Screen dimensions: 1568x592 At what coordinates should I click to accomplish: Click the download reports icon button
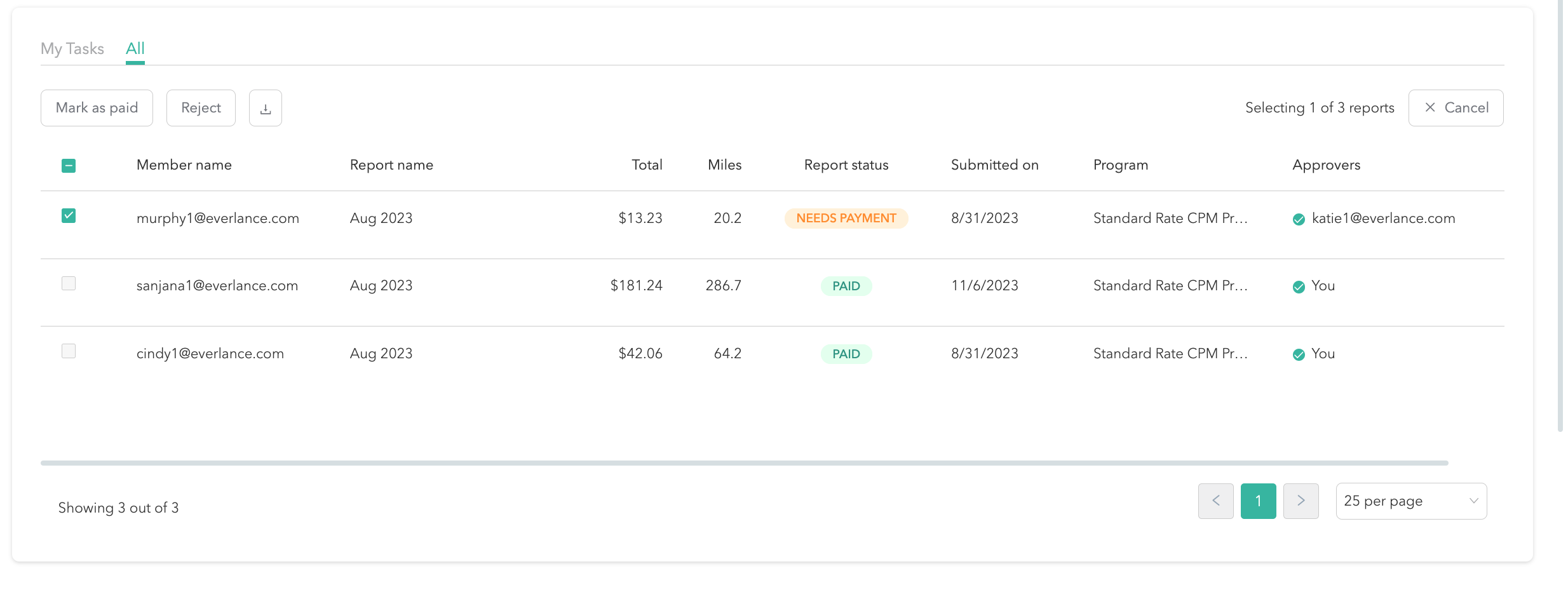point(265,108)
